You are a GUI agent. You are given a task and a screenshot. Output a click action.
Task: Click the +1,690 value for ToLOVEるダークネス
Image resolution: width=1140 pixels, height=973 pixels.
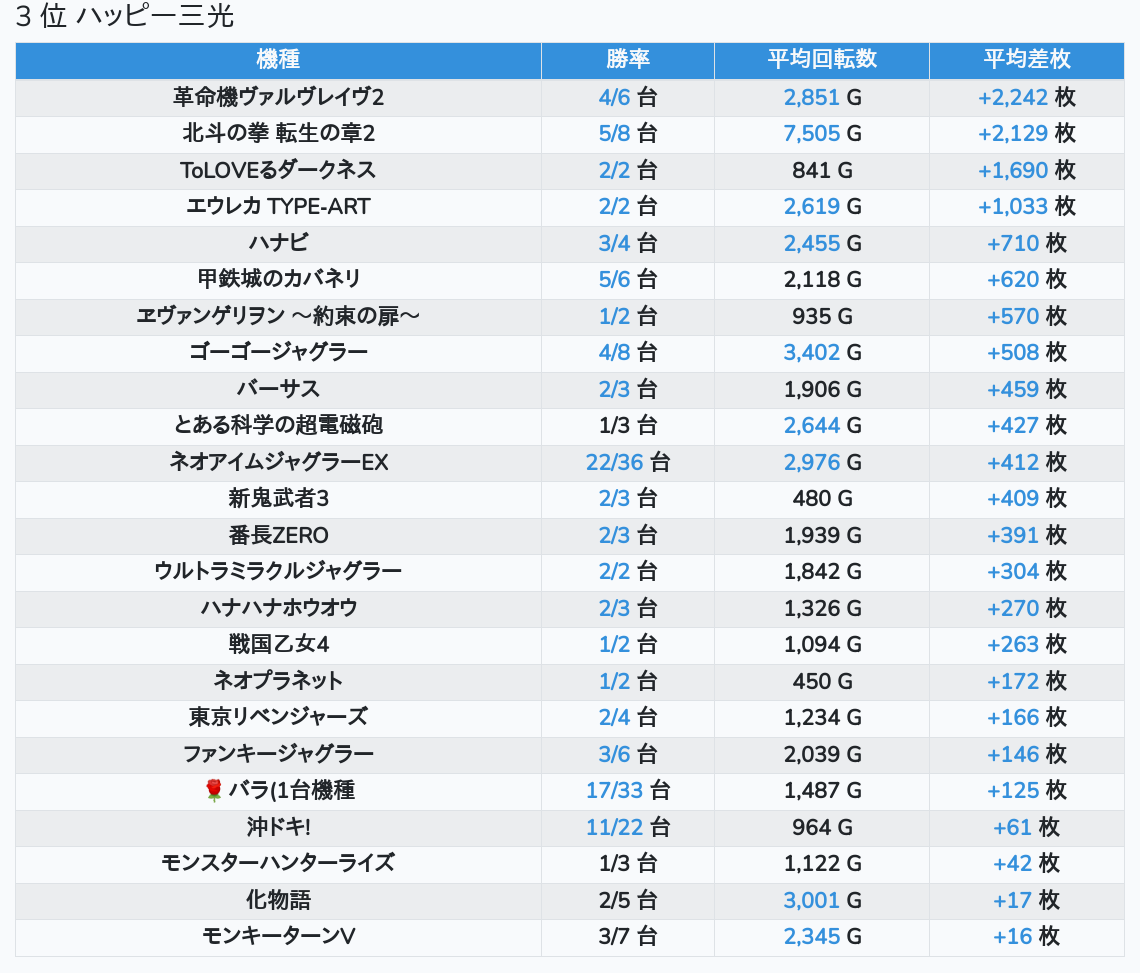pyautogui.click(x=1012, y=170)
